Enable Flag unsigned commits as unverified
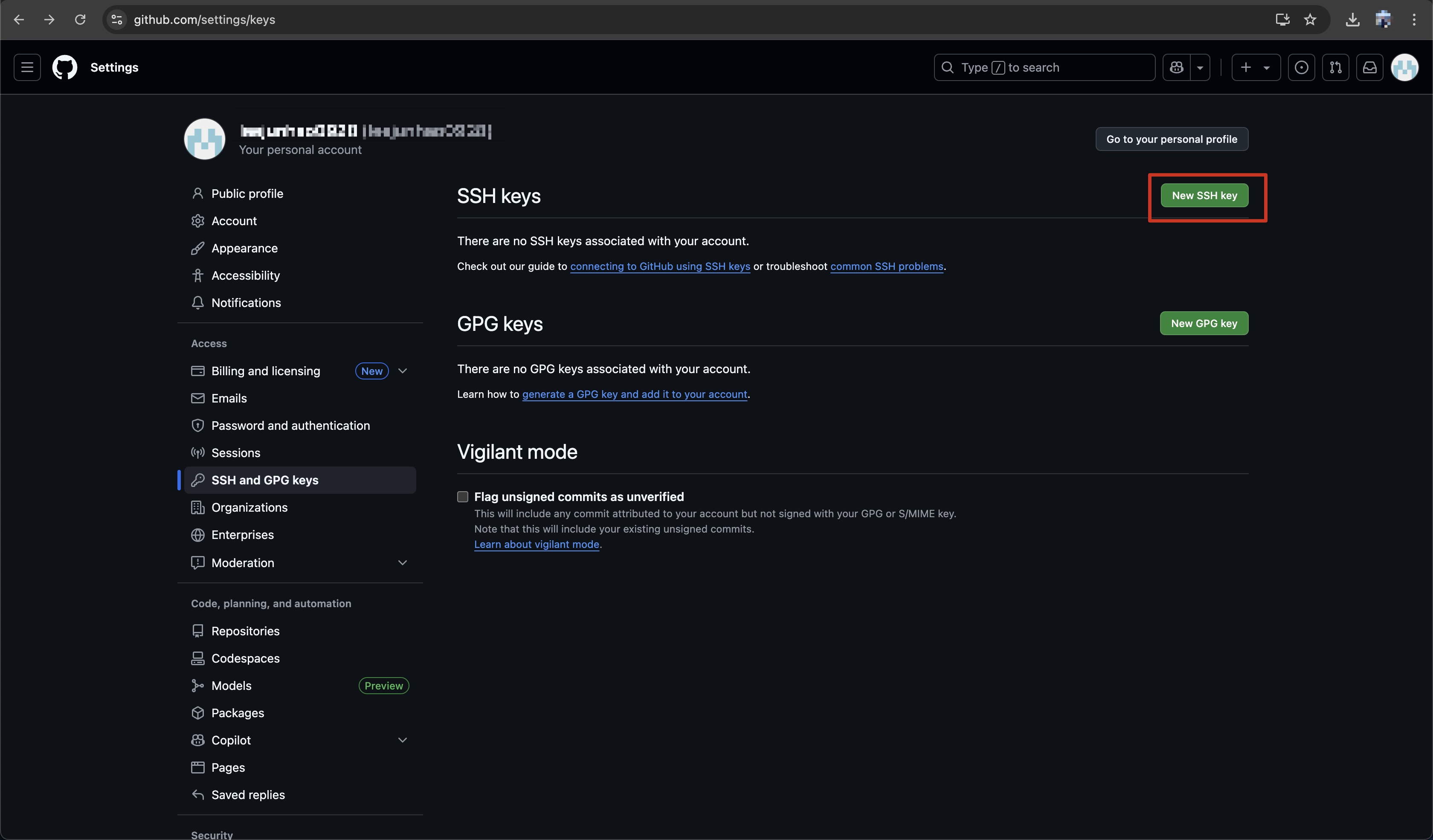Screen dimensions: 1433x840 click(463, 497)
